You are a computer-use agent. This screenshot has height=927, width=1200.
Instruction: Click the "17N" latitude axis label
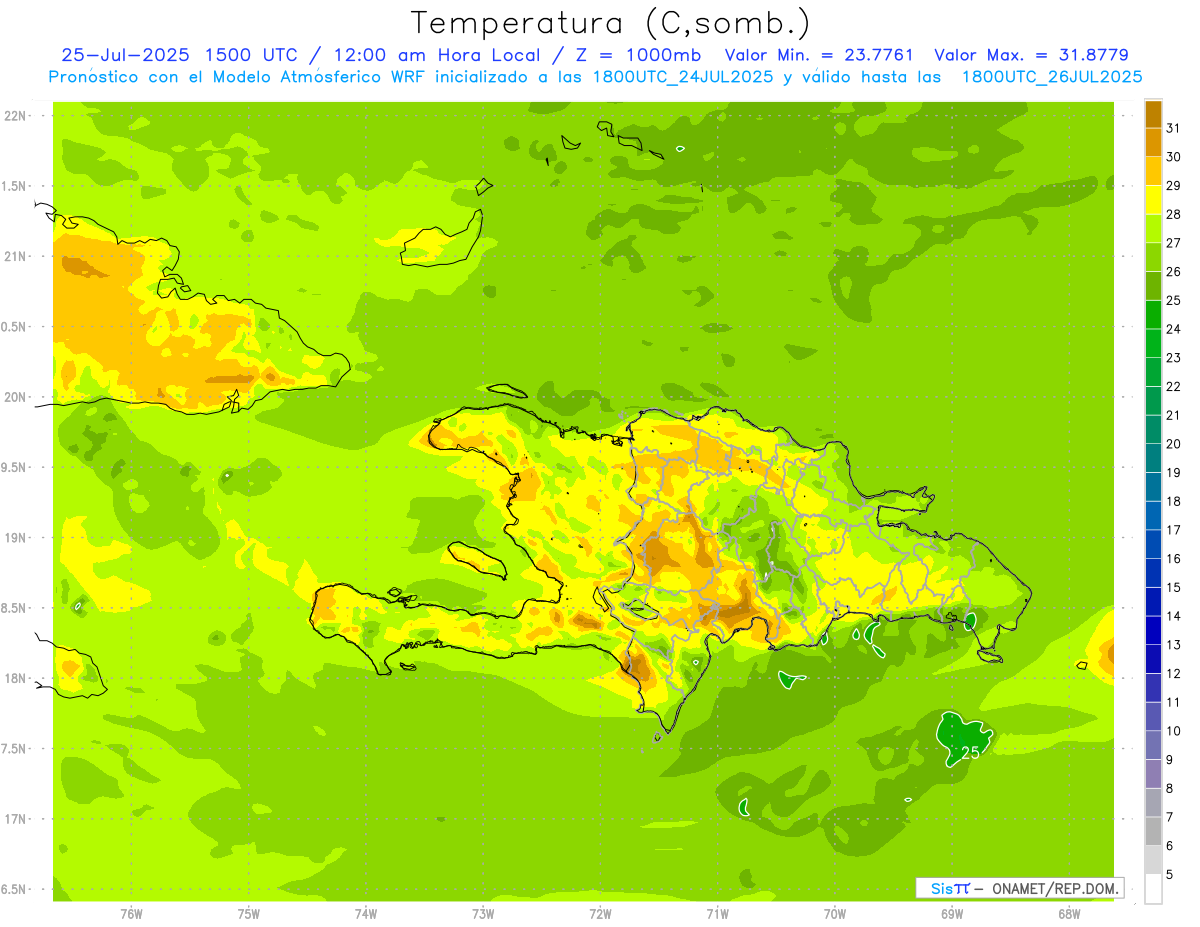(15, 819)
